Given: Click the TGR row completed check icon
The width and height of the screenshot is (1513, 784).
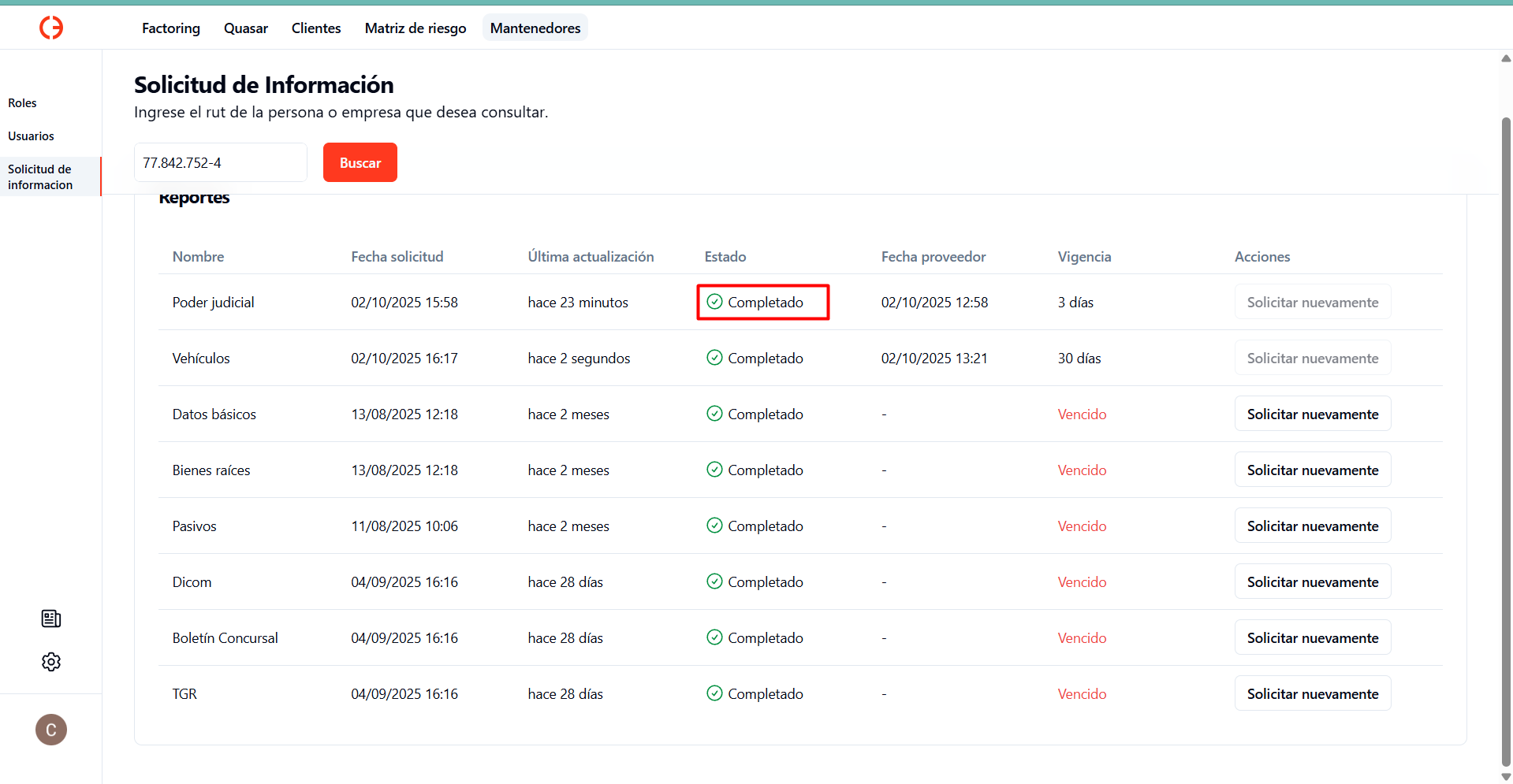Looking at the screenshot, I should pos(714,693).
